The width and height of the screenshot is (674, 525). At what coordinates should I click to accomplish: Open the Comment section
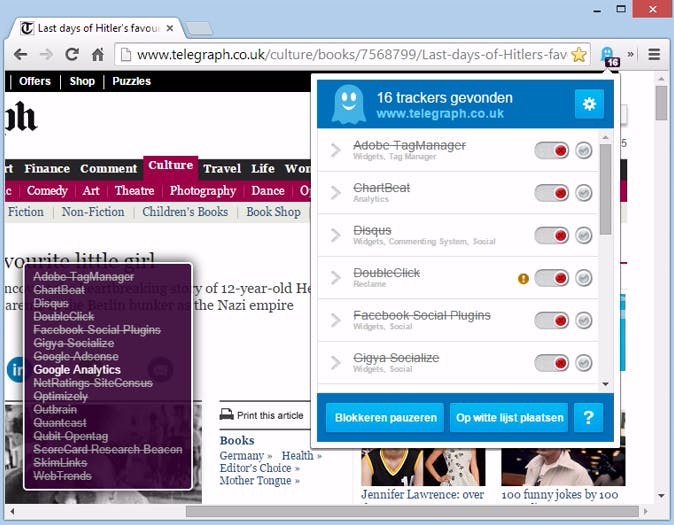108,169
